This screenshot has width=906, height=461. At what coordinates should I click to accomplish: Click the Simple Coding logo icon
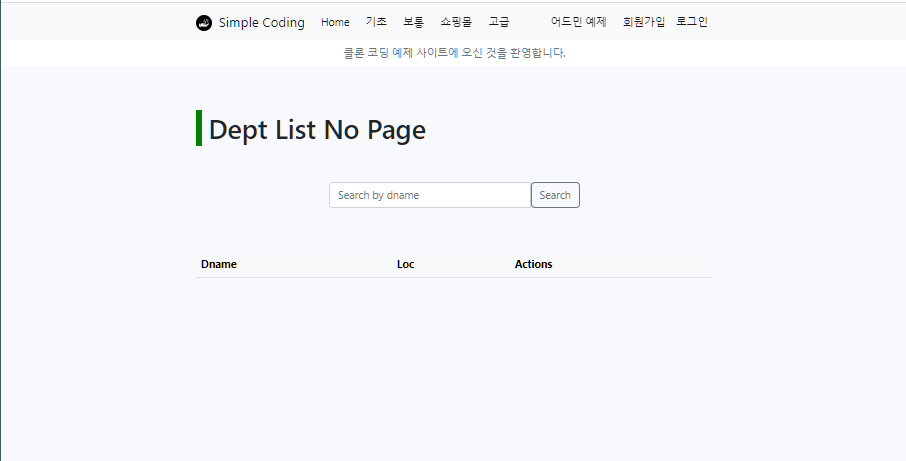point(204,23)
